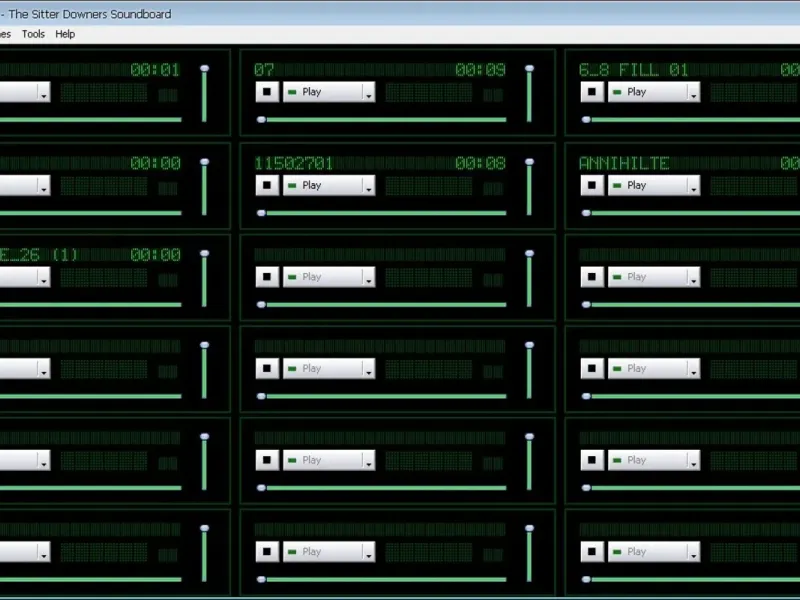
Task: Click volume slider knob of E_26 (1) cell
Action: click(205, 254)
